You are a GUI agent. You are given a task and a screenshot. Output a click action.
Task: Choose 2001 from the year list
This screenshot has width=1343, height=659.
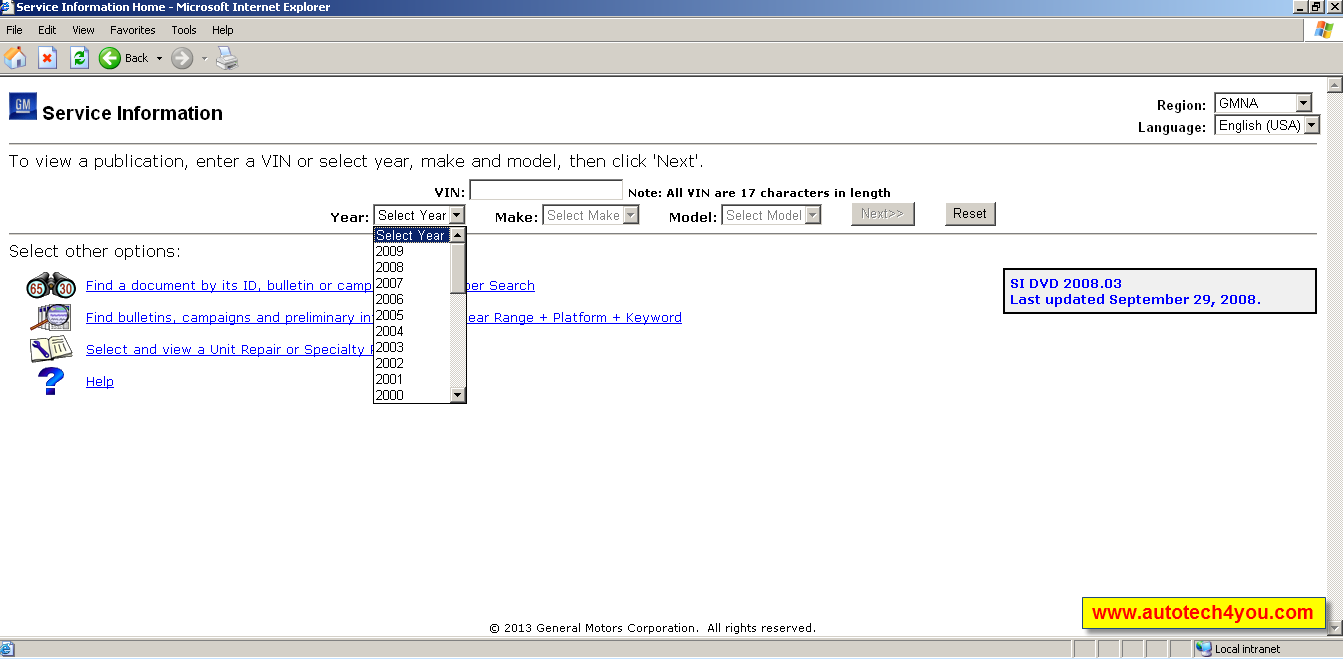412,379
